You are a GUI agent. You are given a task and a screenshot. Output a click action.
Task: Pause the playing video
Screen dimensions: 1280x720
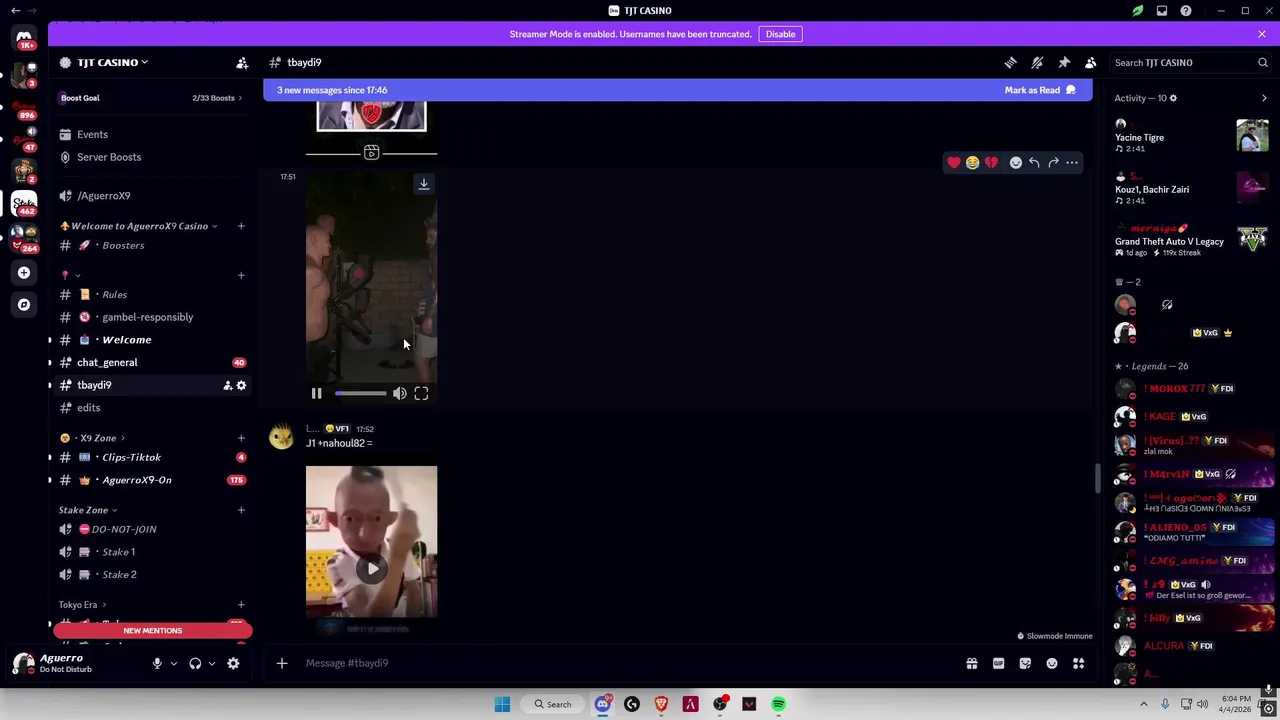316,394
